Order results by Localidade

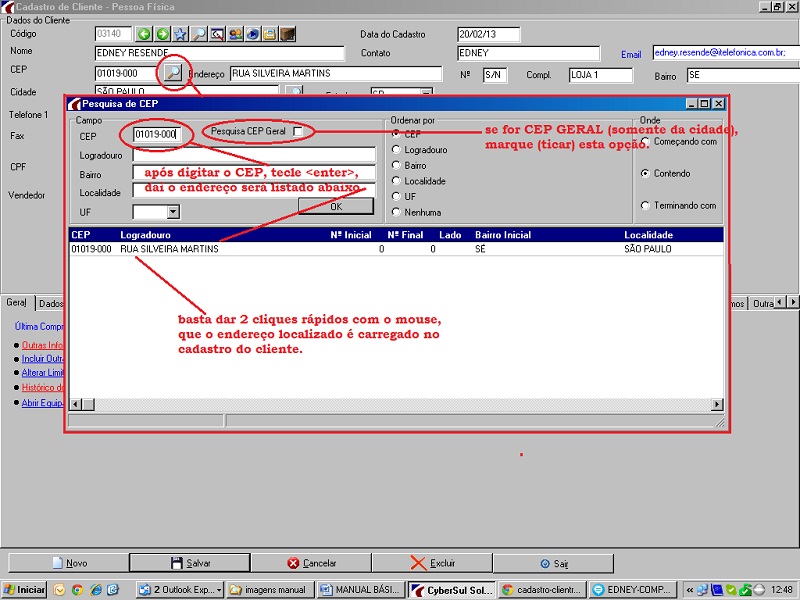[396, 181]
